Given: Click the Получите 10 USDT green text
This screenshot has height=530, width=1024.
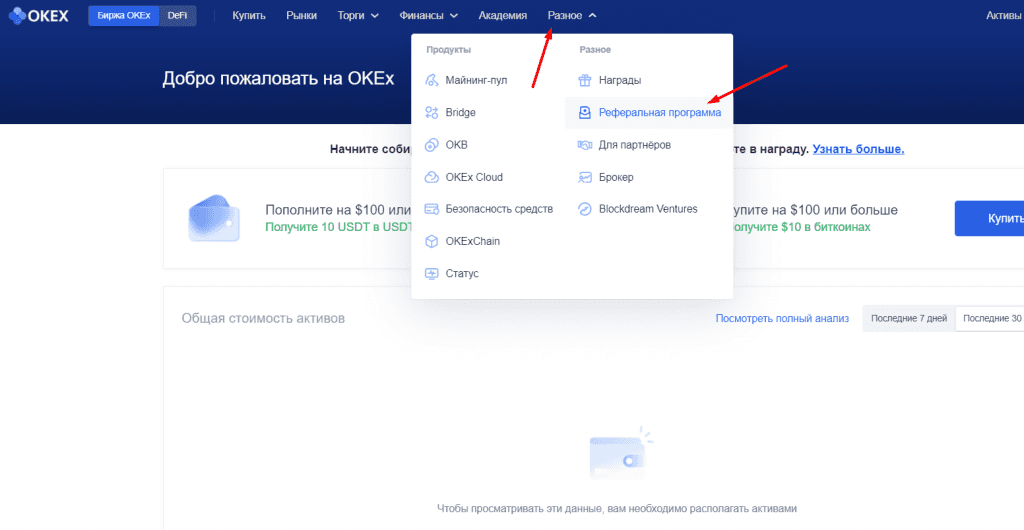Looking at the screenshot, I should 340,228.
